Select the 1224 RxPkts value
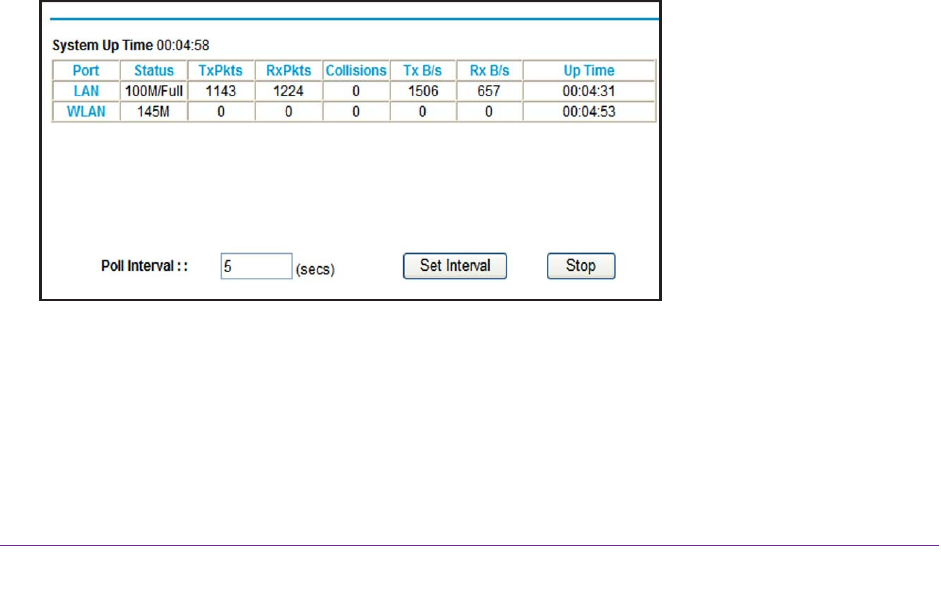Viewport: 941px width, 613px height. click(289, 91)
